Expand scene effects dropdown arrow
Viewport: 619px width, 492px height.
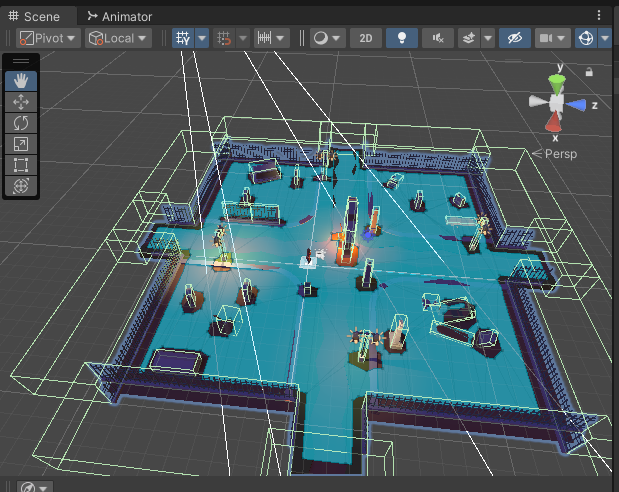point(488,38)
